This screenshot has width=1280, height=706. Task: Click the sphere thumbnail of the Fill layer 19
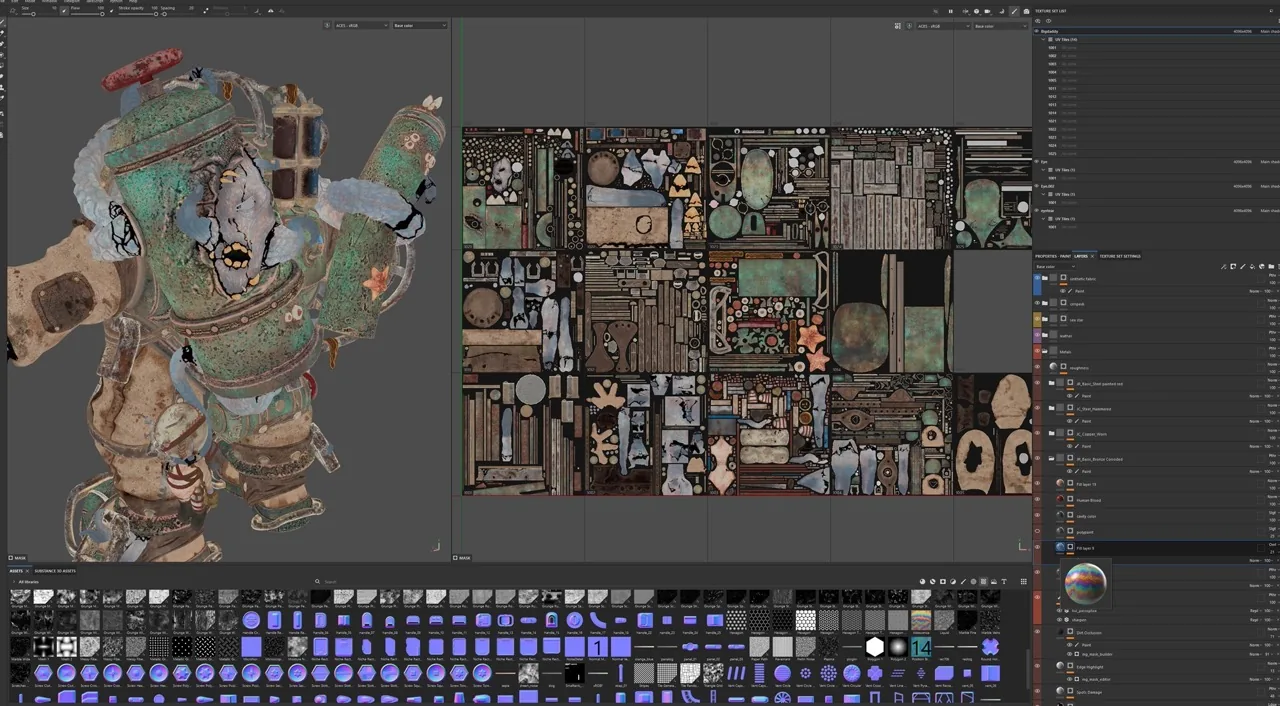(x=1060, y=484)
